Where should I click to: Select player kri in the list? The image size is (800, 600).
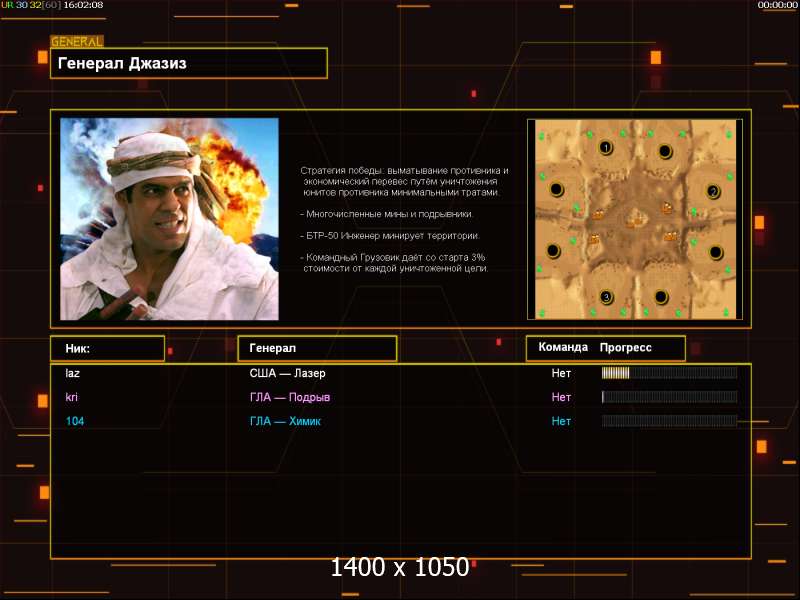click(x=71, y=397)
